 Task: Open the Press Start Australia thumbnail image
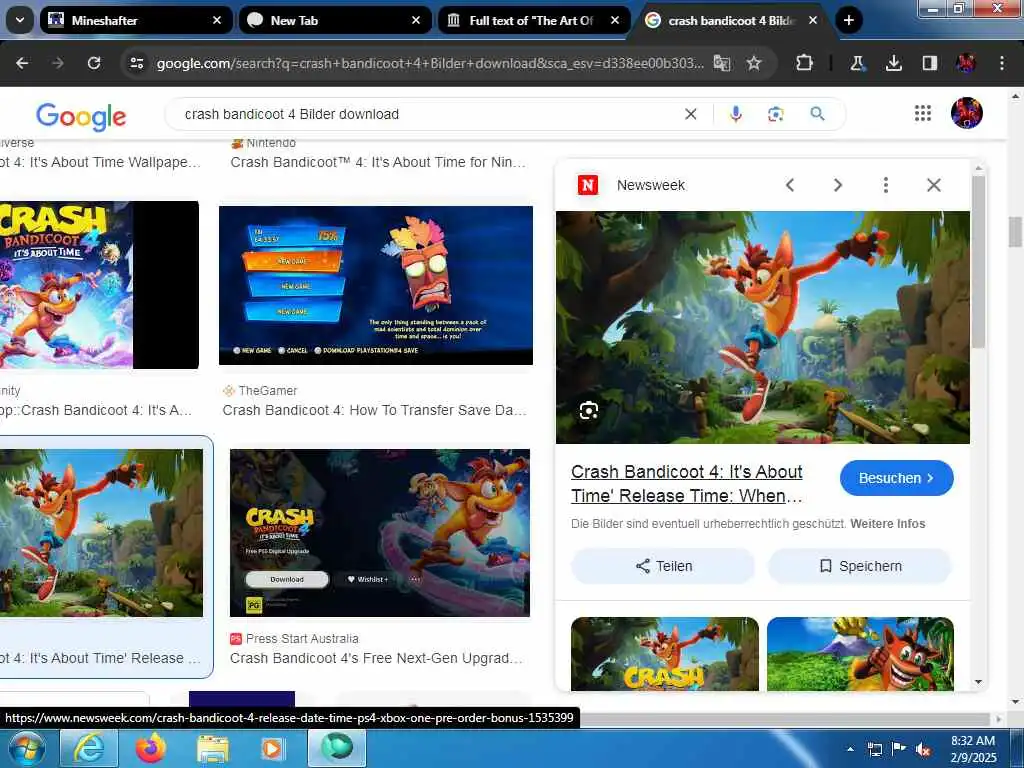click(379, 533)
